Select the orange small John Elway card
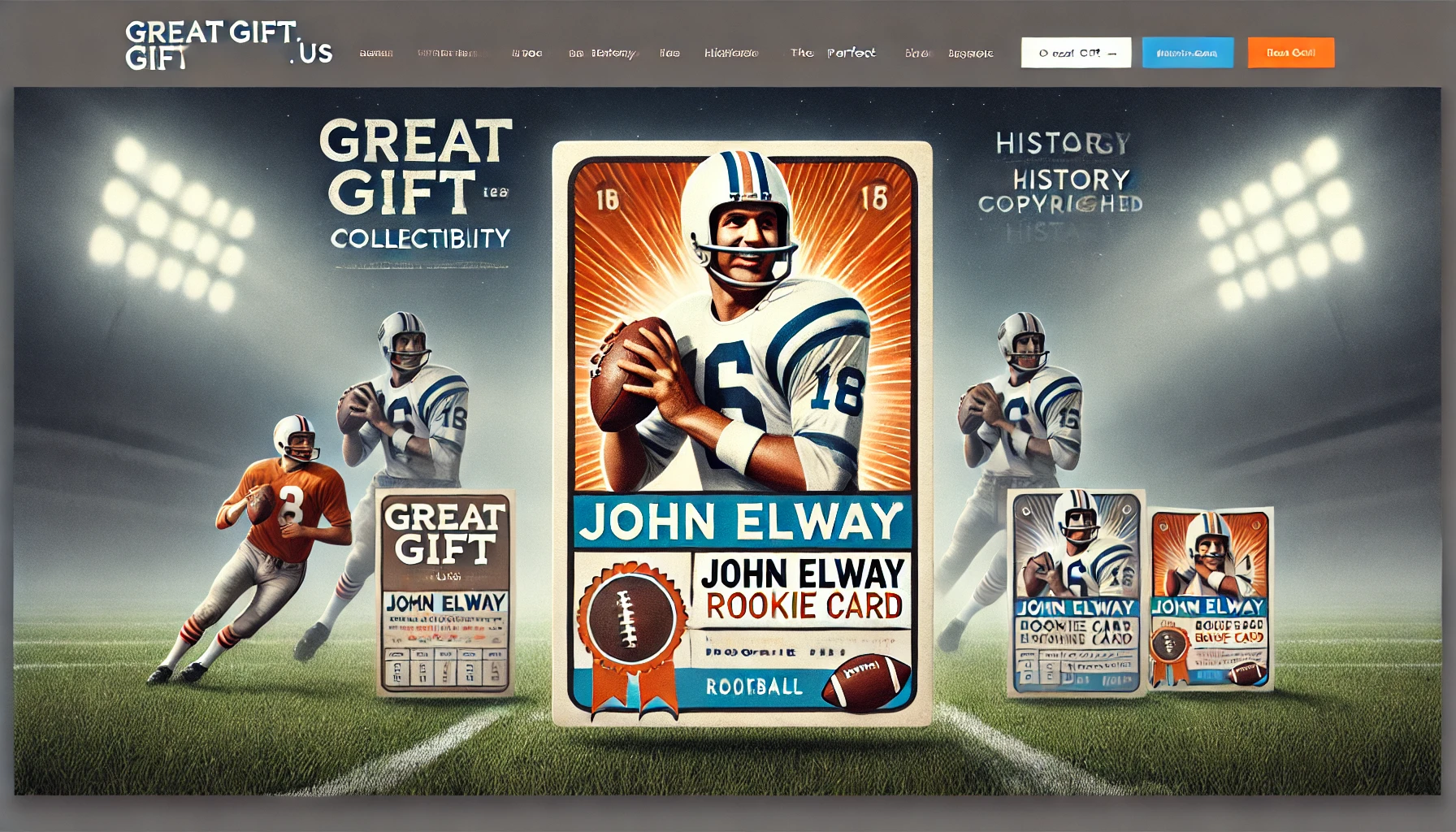The height and width of the screenshot is (832, 1456). (1210, 599)
